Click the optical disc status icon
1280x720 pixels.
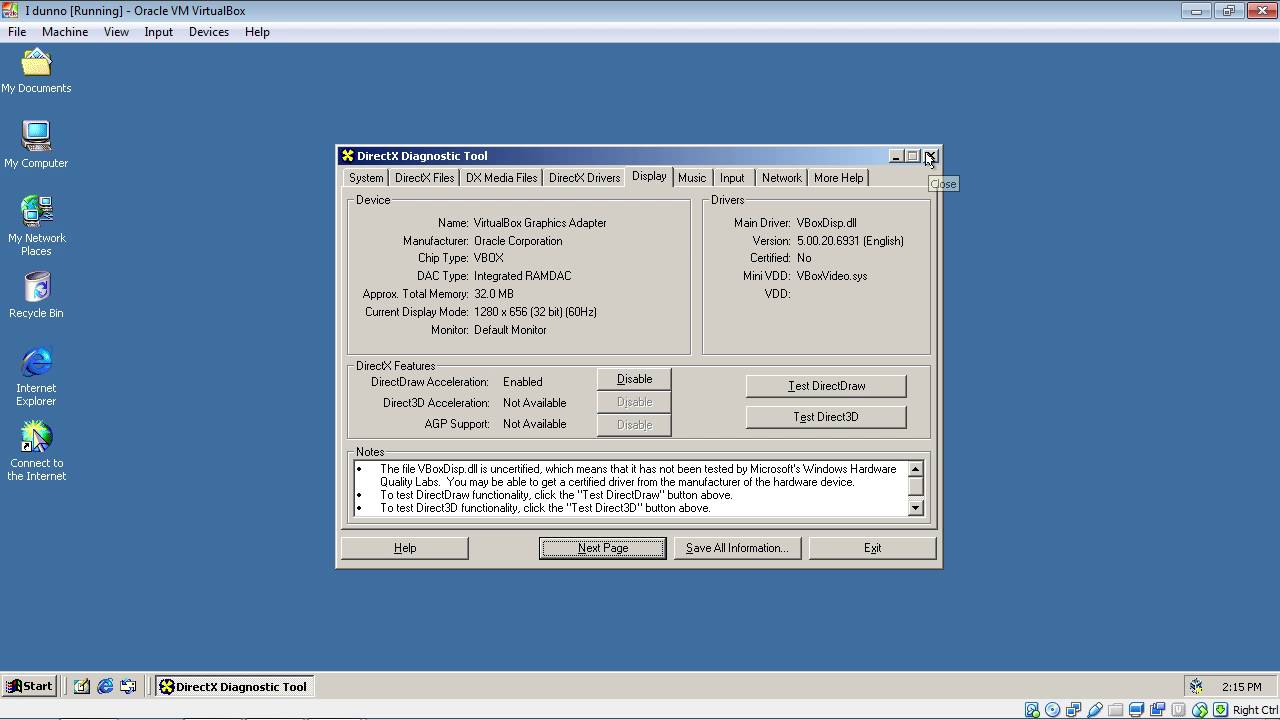coord(1052,710)
